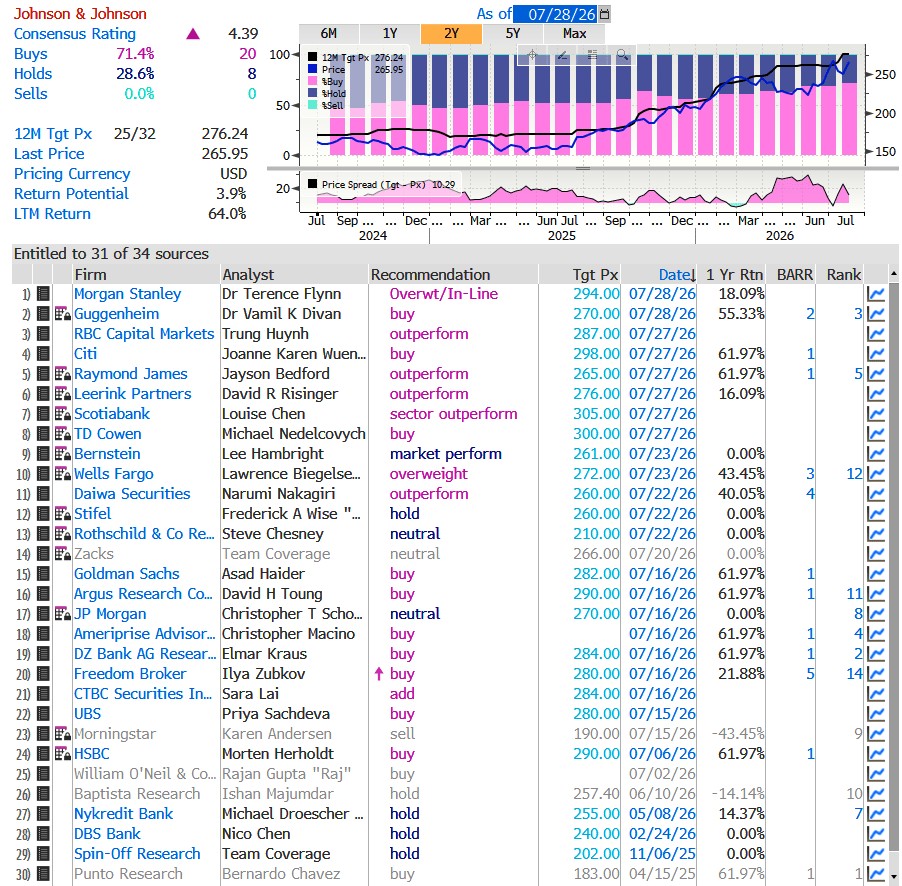The height and width of the screenshot is (886, 902).
Task: Switch chart range to 1Y
Action: point(390,34)
